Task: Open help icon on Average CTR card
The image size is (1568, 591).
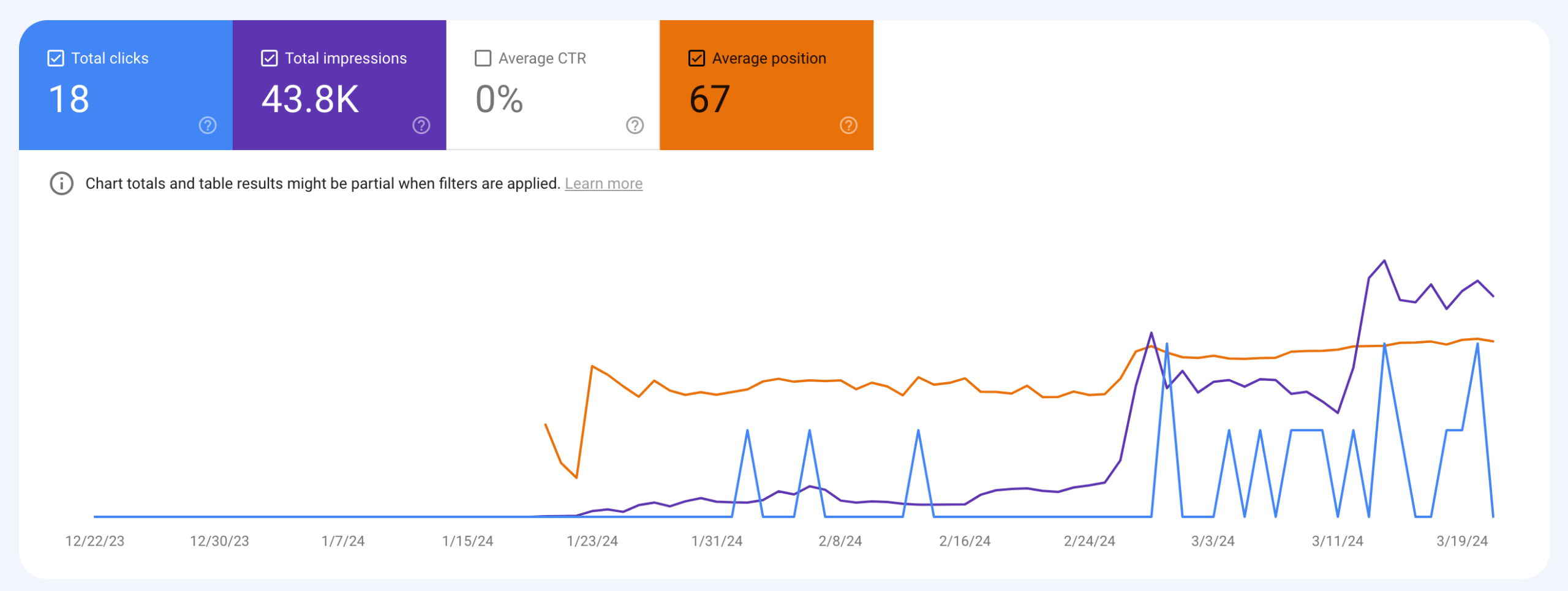Action: click(x=635, y=126)
